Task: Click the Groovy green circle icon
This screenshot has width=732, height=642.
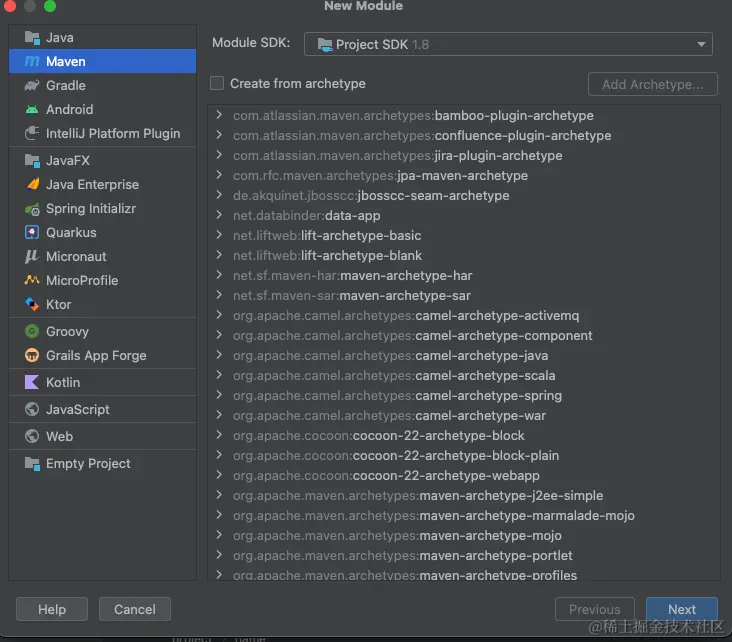Action: 32,331
